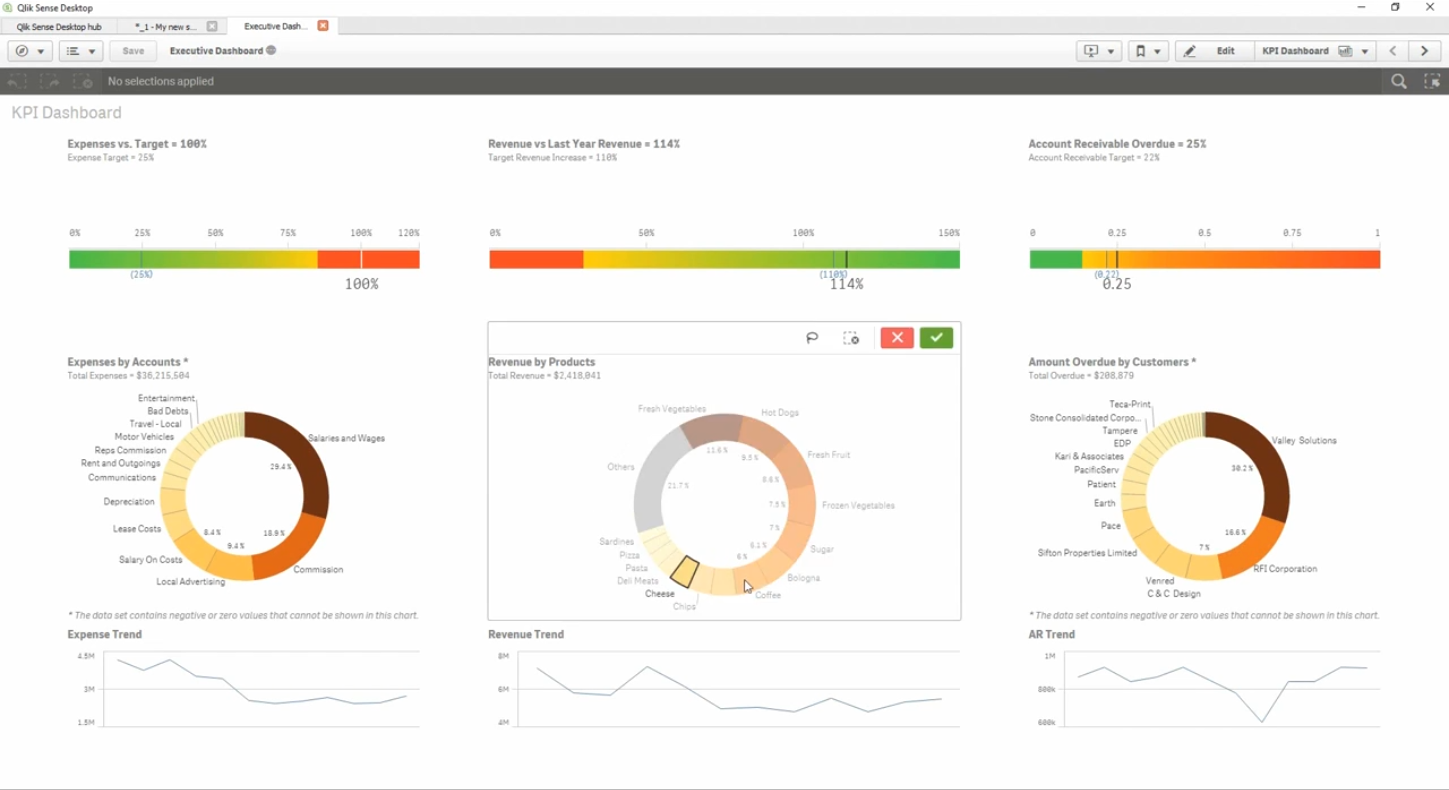Image resolution: width=1449 pixels, height=790 pixels.
Task: Clear the chart selection using dashed-square clear icon
Action: pos(851,338)
